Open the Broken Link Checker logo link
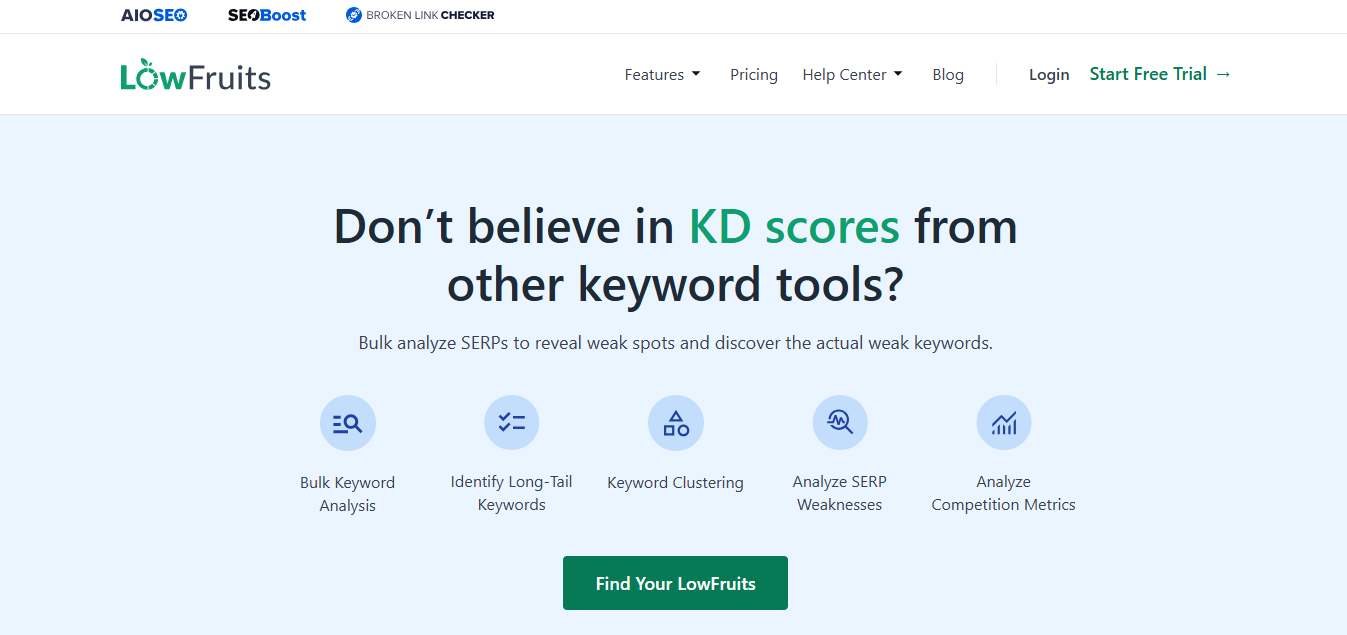1347x635 pixels. click(420, 15)
